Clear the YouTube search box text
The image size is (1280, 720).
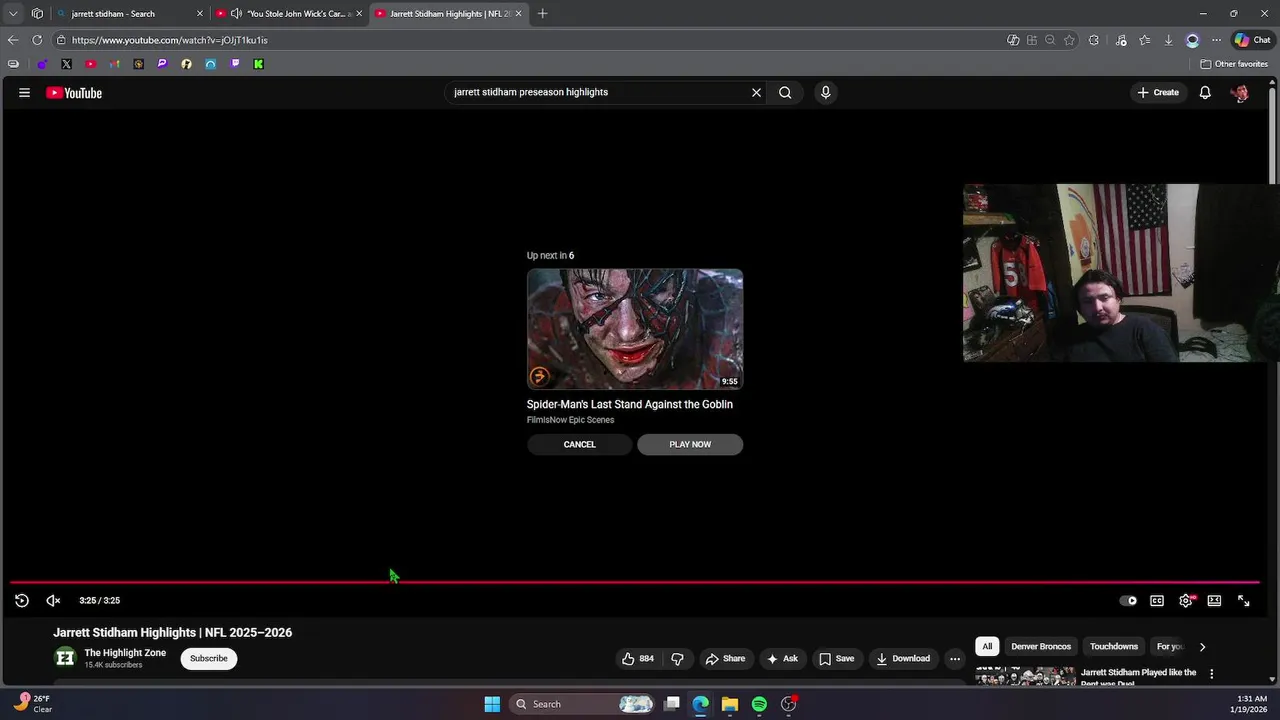(756, 92)
